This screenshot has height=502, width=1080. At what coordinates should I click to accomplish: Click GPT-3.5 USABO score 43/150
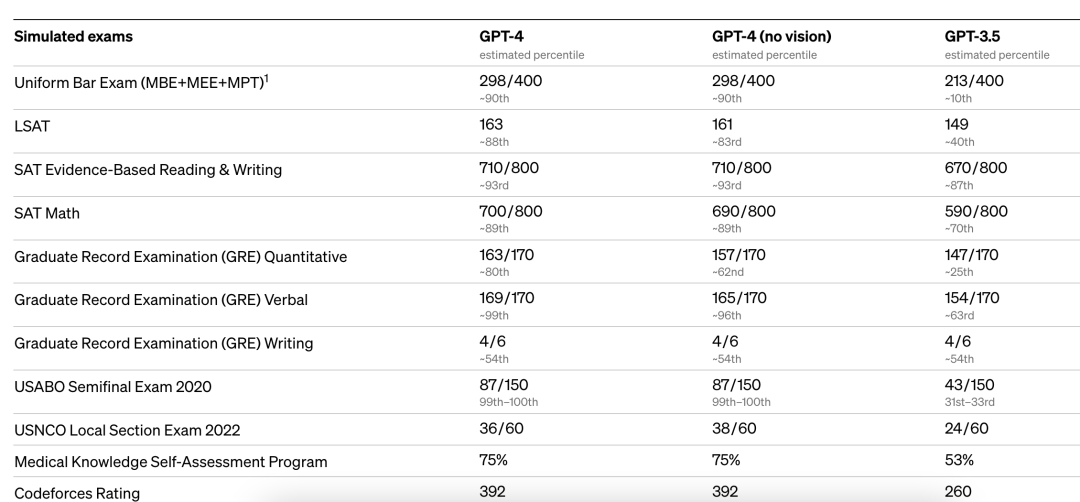pos(969,385)
